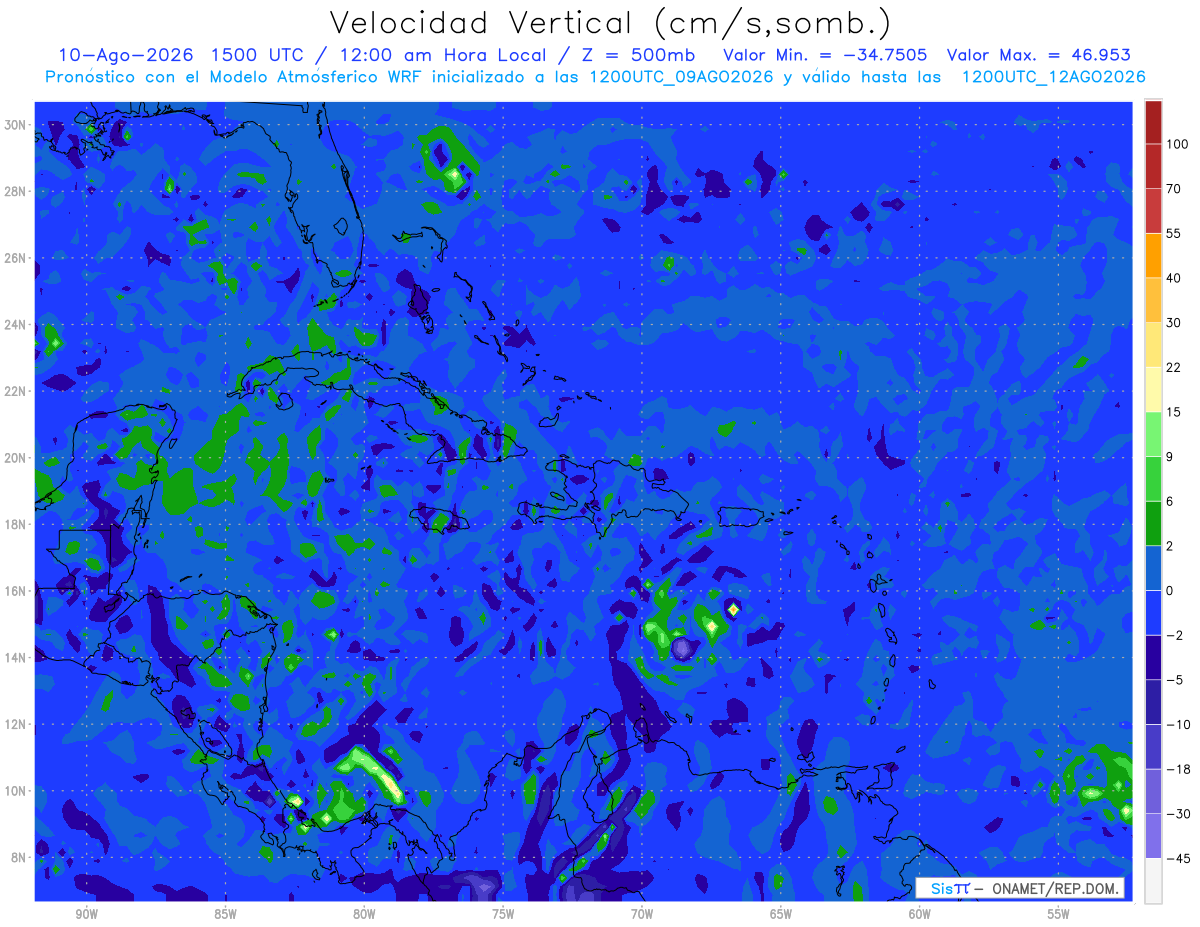Click the 'Velocidad Vertical (cm/s,somb.)' title
1200x927 pixels.
click(x=610, y=23)
